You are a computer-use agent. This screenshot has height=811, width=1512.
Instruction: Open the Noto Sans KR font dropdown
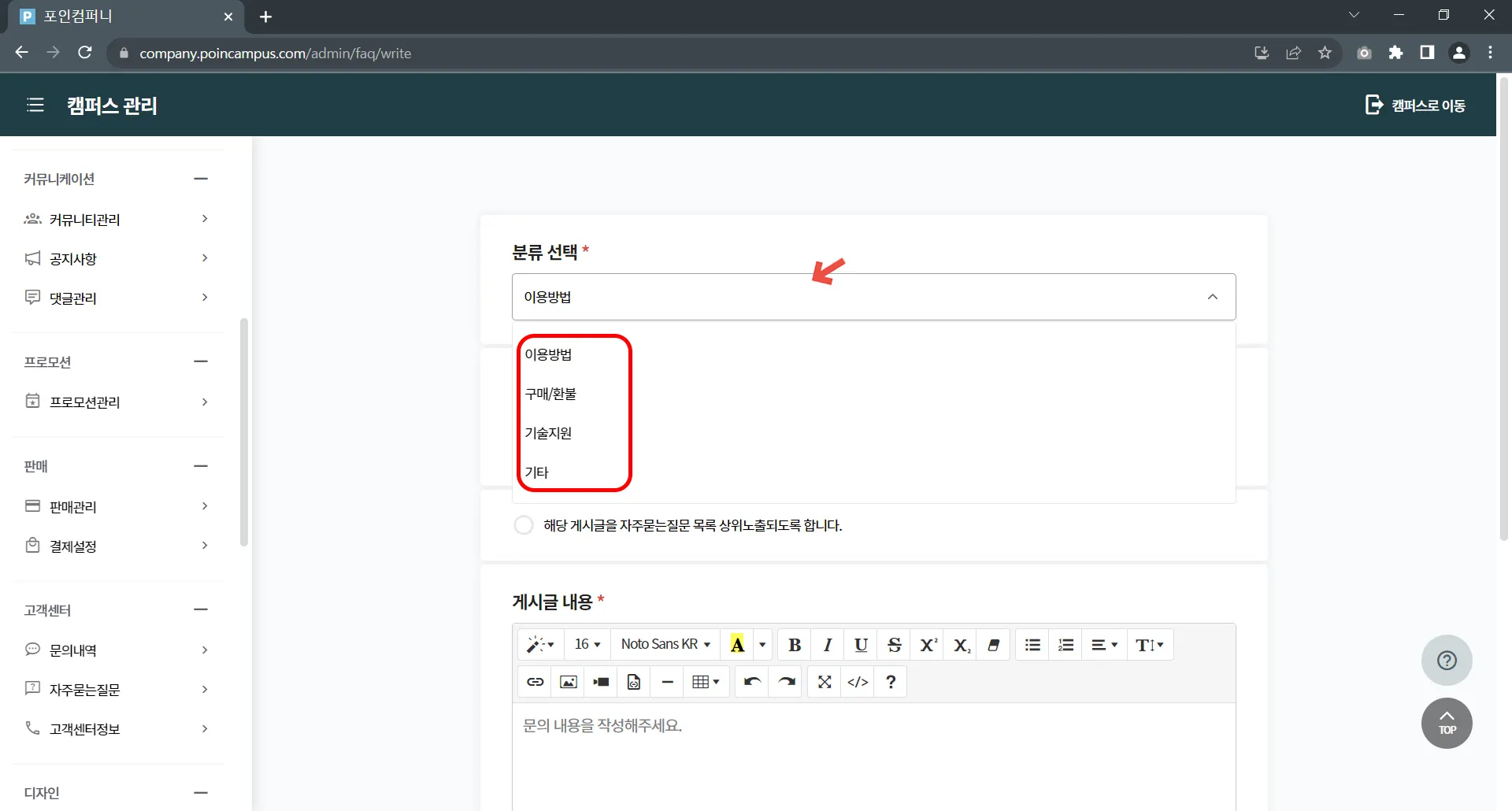[665, 645]
